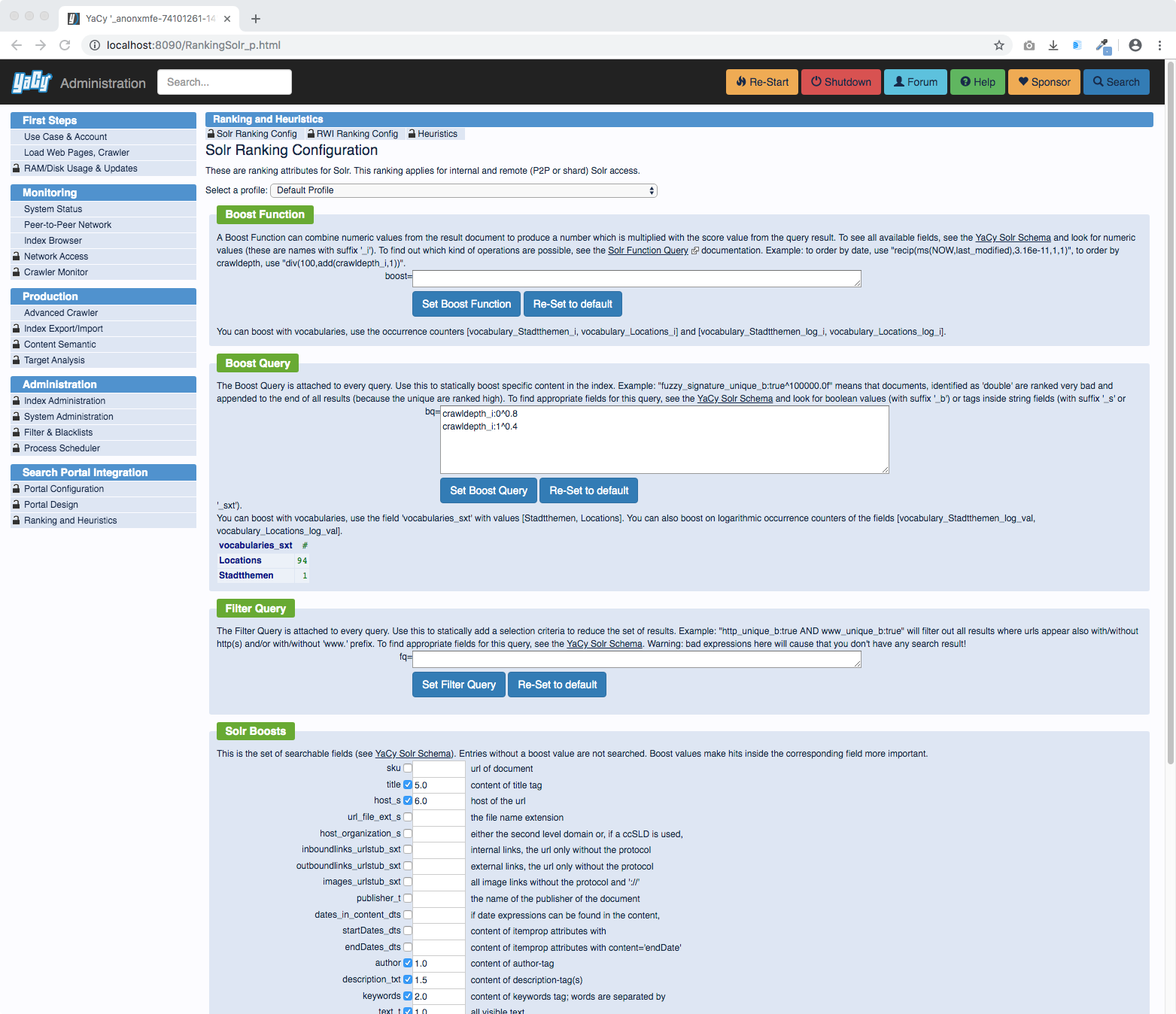The image size is (1176, 1014).
Task: Switch to RWI Ranking Config tab
Action: tap(353, 134)
